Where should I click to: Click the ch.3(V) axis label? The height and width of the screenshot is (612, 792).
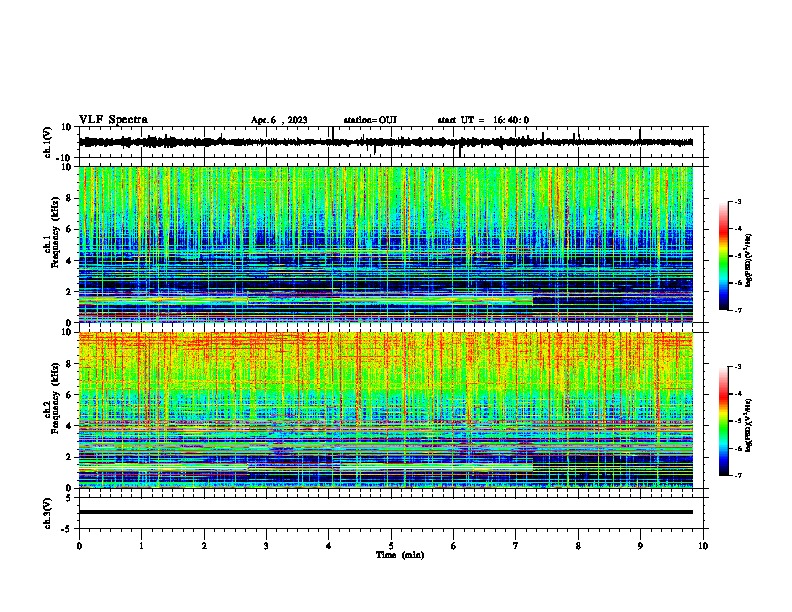48,513
